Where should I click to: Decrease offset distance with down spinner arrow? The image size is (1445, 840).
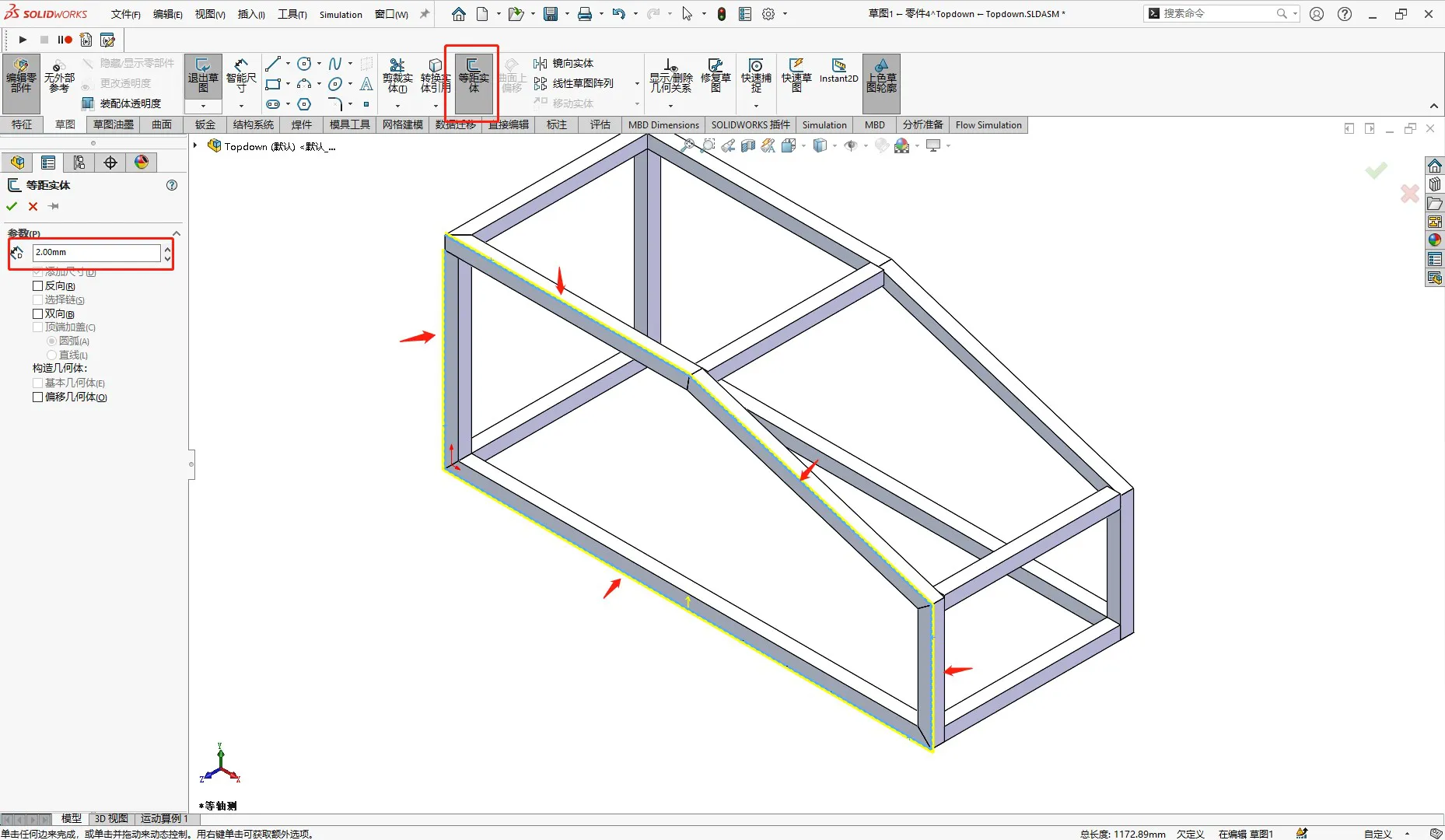click(167, 257)
